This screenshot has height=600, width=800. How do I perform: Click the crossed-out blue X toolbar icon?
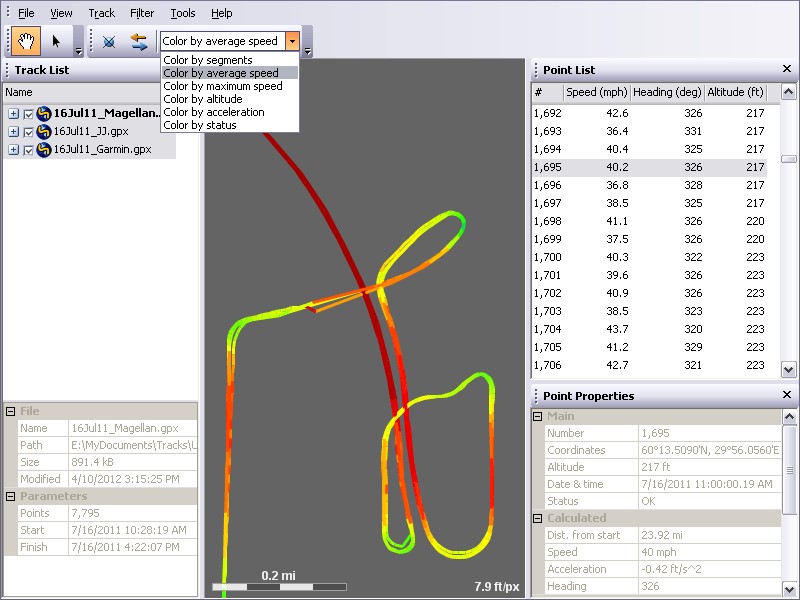pyautogui.click(x=110, y=41)
